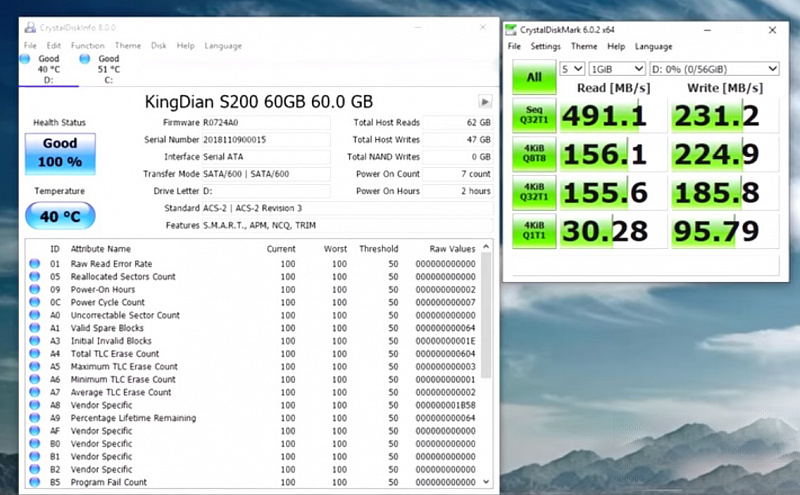Click the SMART attribute list vertical scrollbar

486,320
